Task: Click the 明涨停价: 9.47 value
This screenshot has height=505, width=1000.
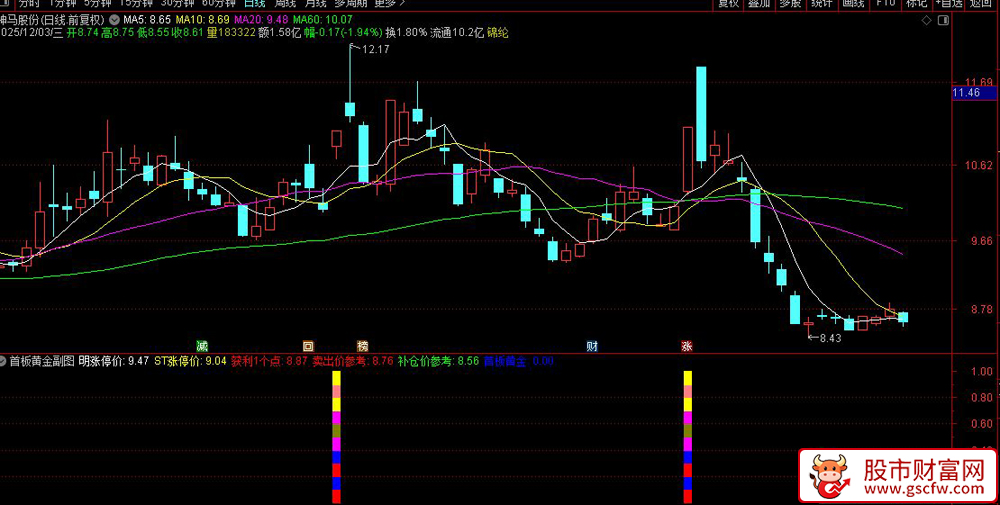Action: [x=114, y=361]
